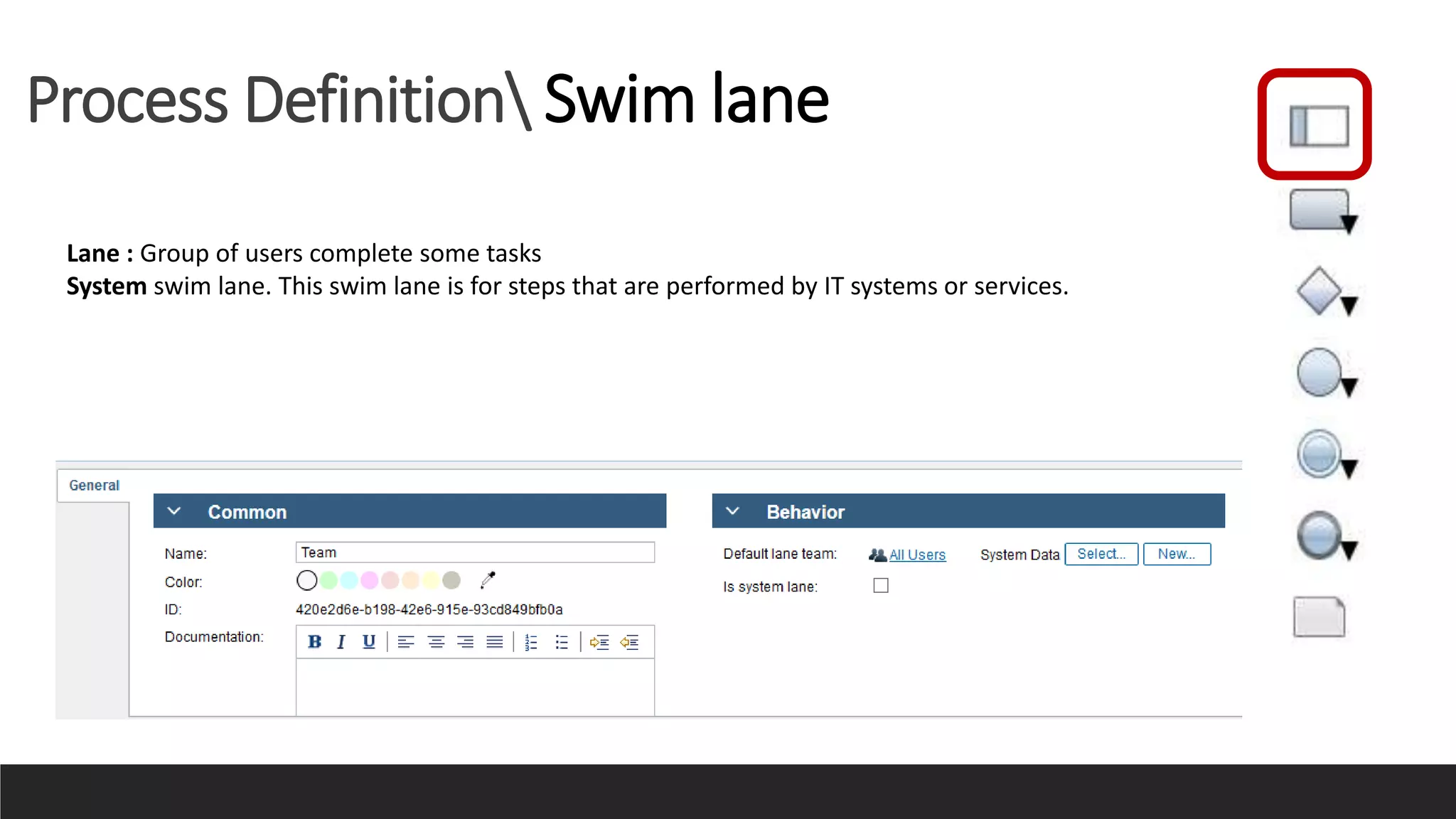Image resolution: width=1456 pixels, height=819 pixels.
Task: Pick the light cyan color swatch
Action: (x=349, y=581)
